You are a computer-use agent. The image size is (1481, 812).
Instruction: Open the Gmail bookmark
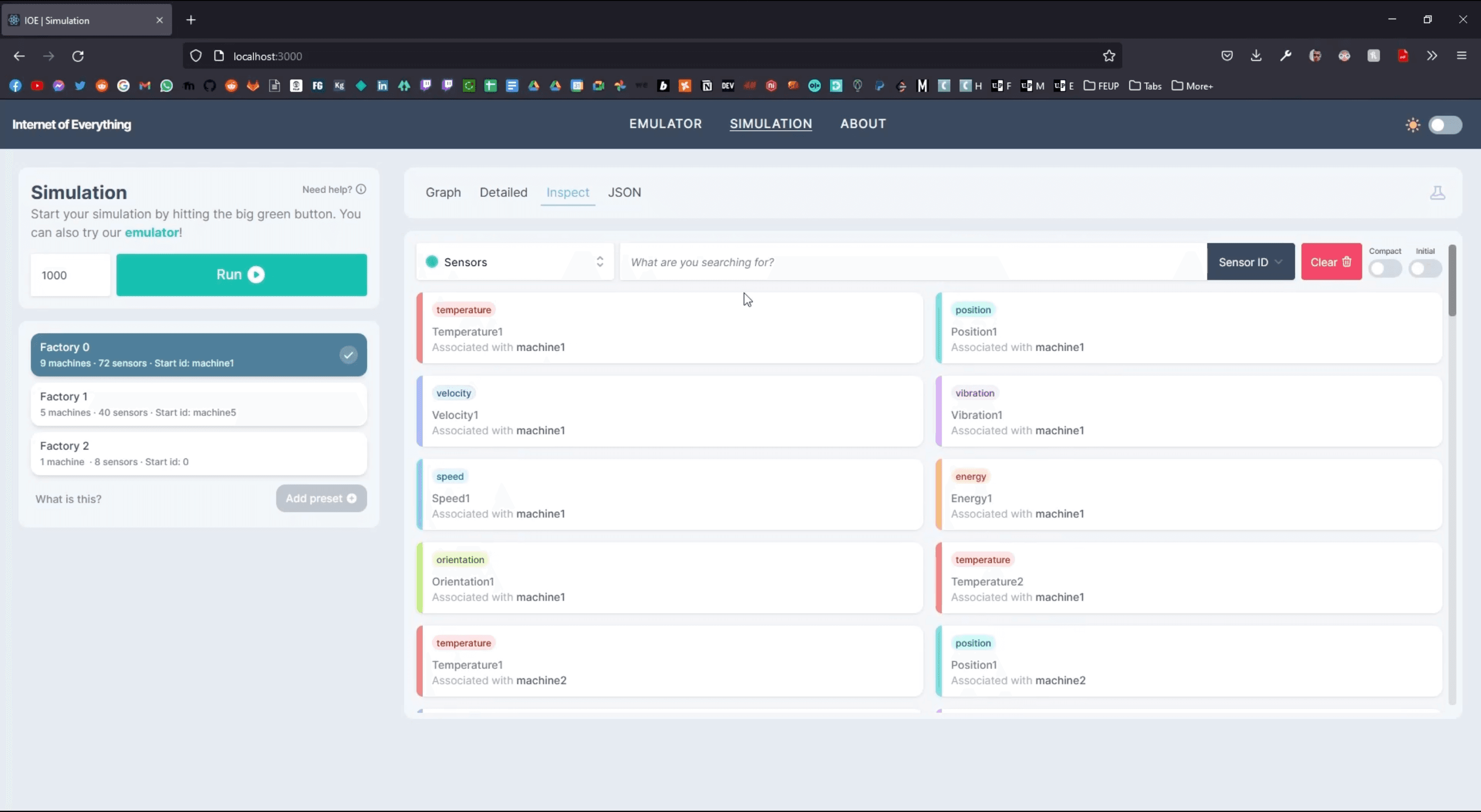(x=145, y=86)
